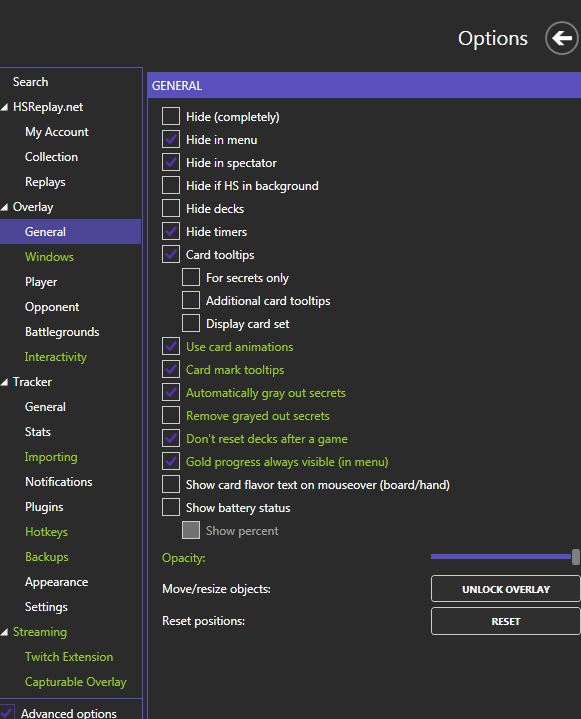Image resolution: width=581 pixels, height=719 pixels.
Task: Disable Card tooltips checkbox
Action: pyautogui.click(x=171, y=254)
